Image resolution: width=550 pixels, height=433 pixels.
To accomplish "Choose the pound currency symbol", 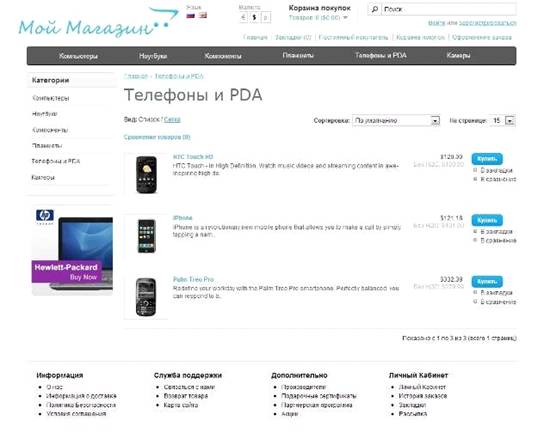I will (x=266, y=17).
